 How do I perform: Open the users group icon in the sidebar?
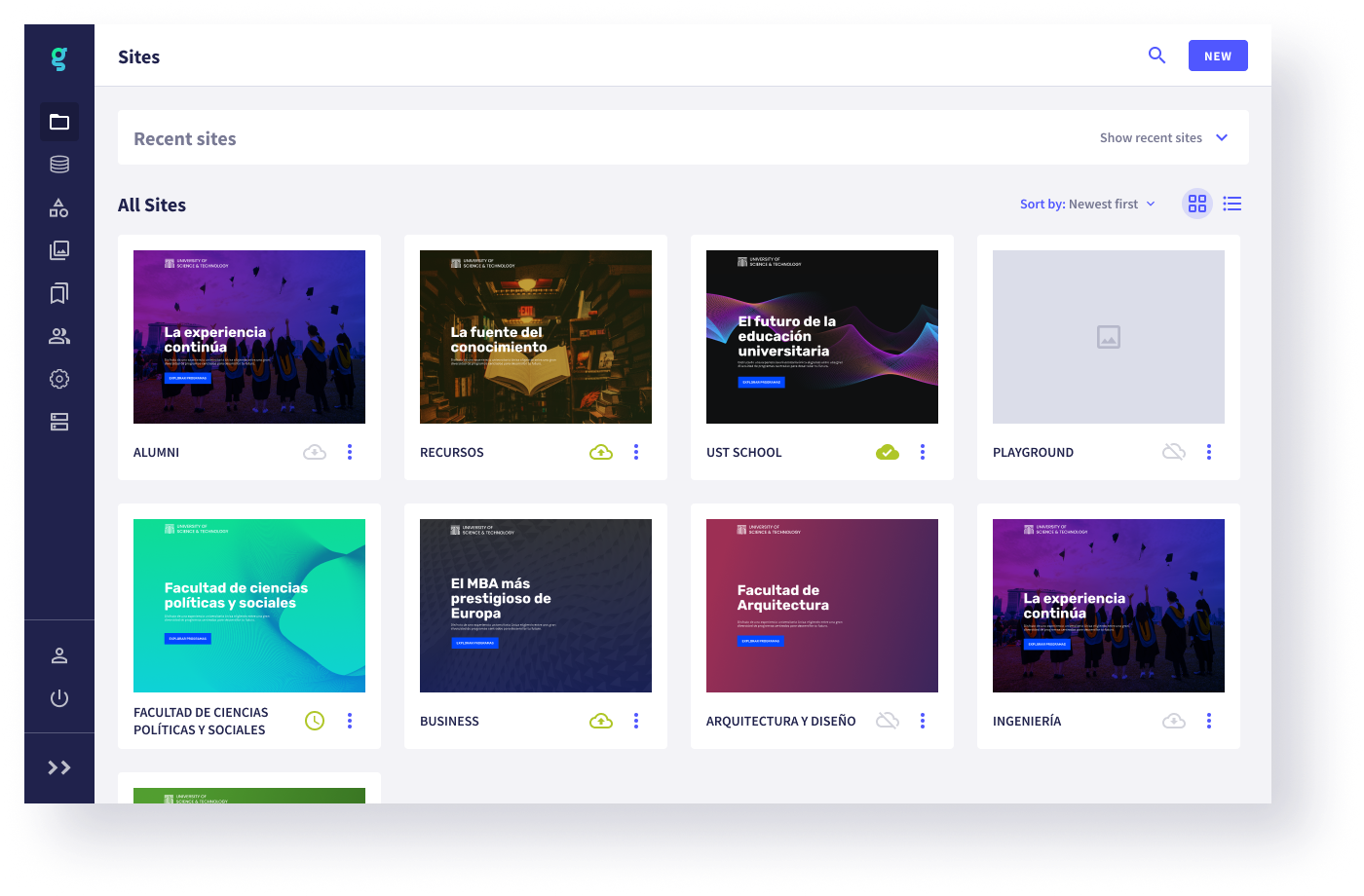[x=59, y=336]
